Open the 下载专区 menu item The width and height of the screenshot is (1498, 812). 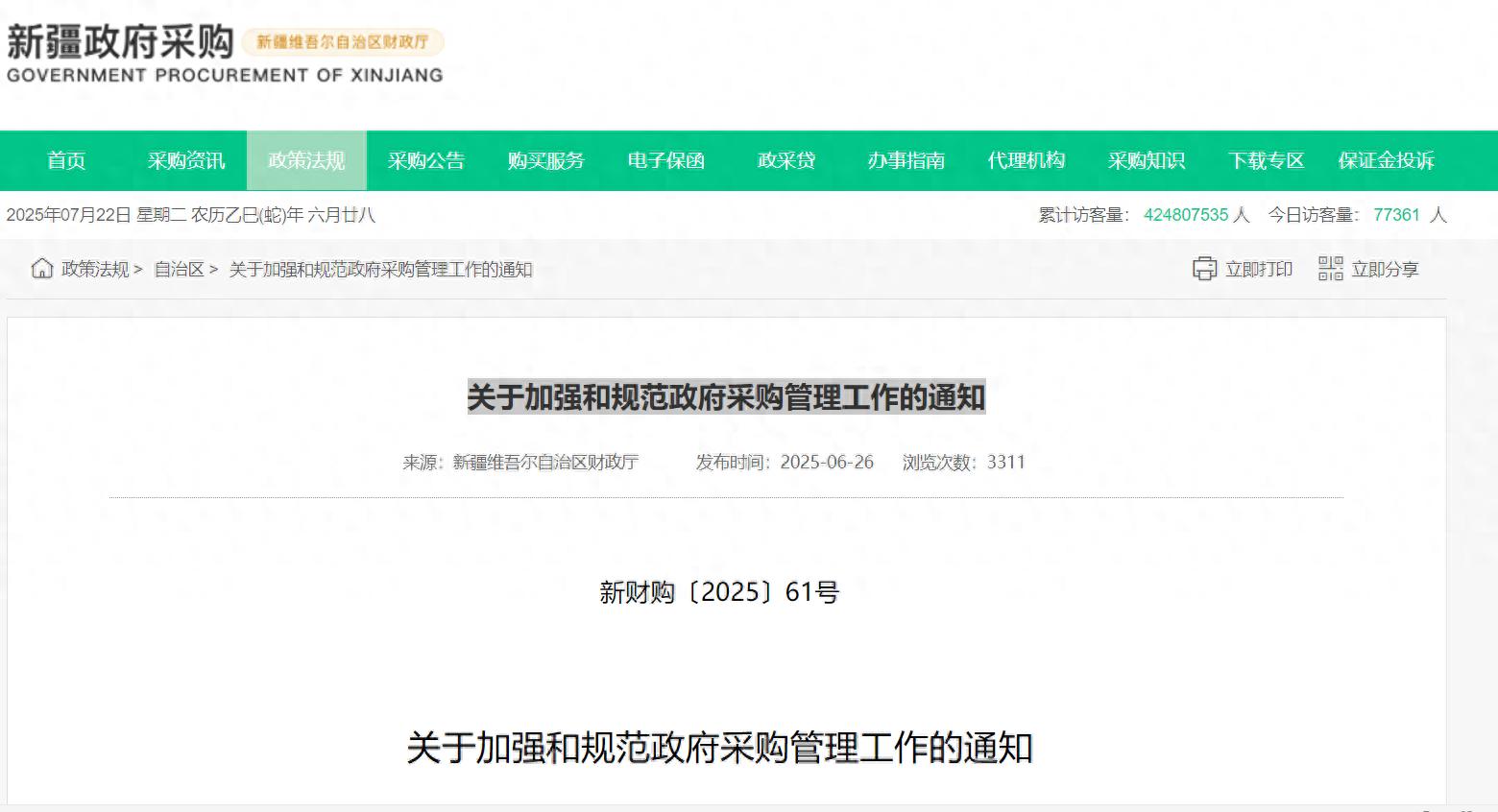click(x=1267, y=160)
